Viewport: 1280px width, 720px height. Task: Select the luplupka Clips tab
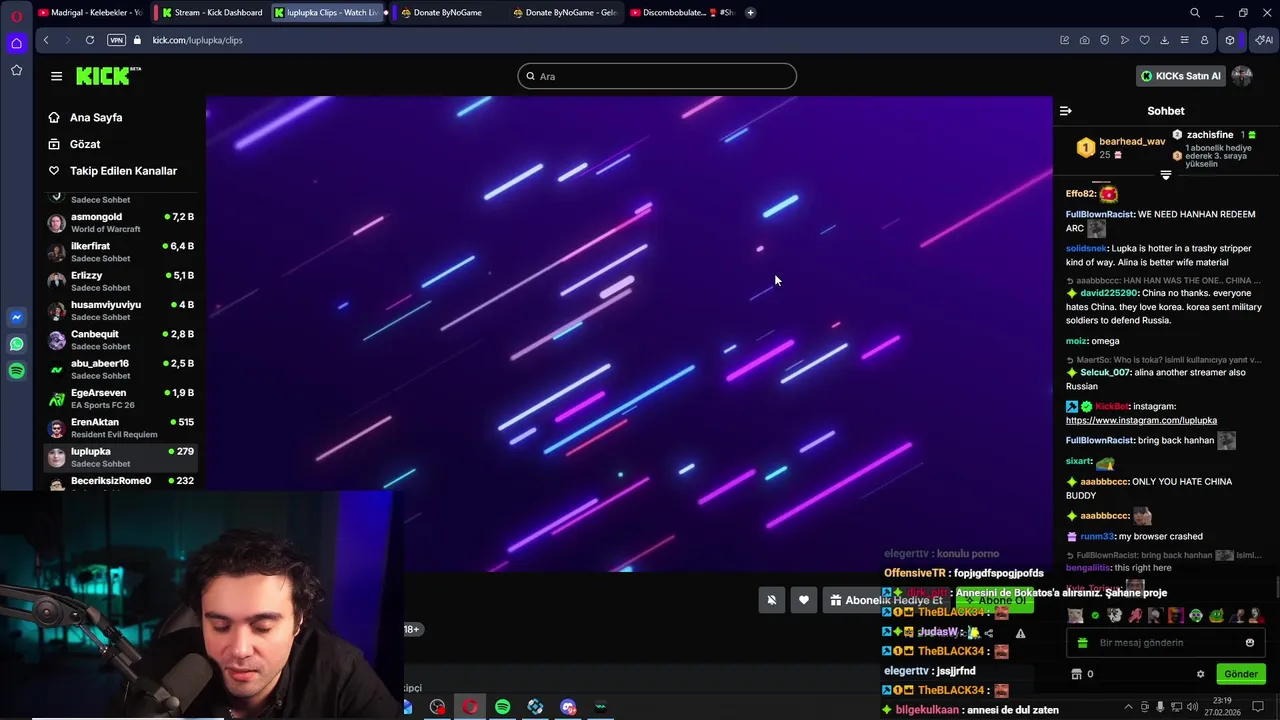tap(327, 13)
